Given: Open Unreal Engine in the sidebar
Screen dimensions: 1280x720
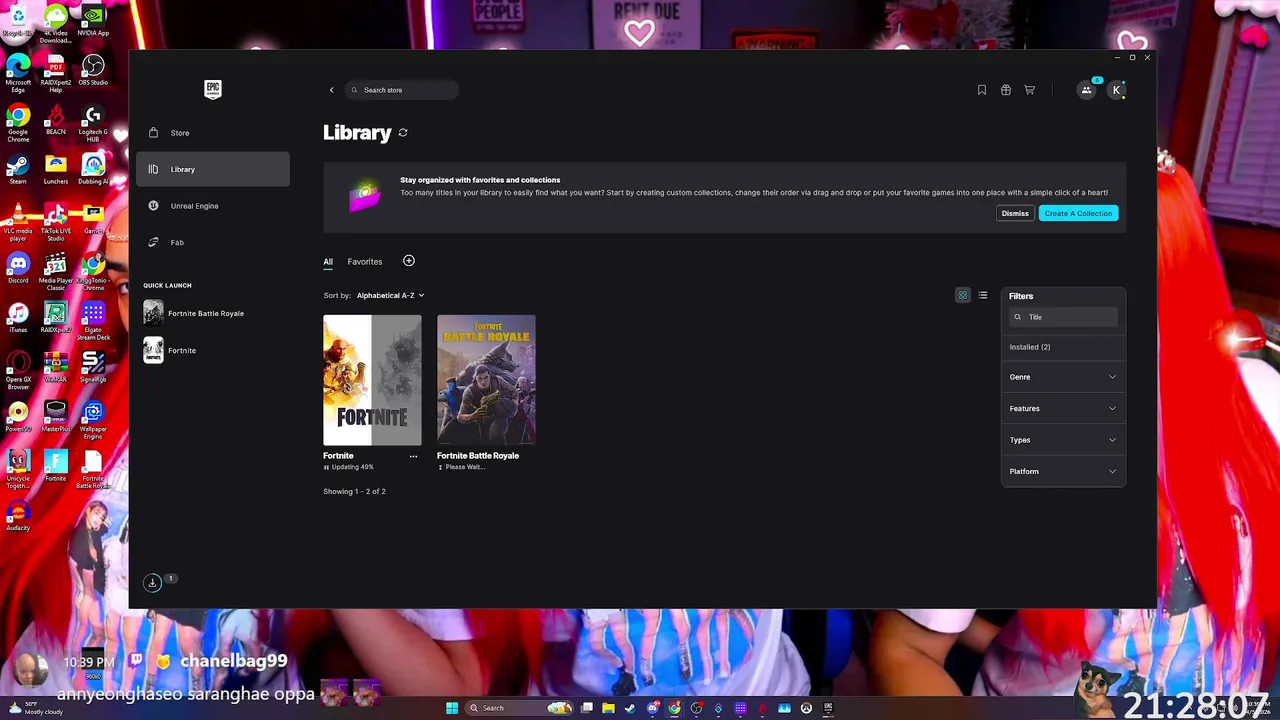Looking at the screenshot, I should (213, 206).
